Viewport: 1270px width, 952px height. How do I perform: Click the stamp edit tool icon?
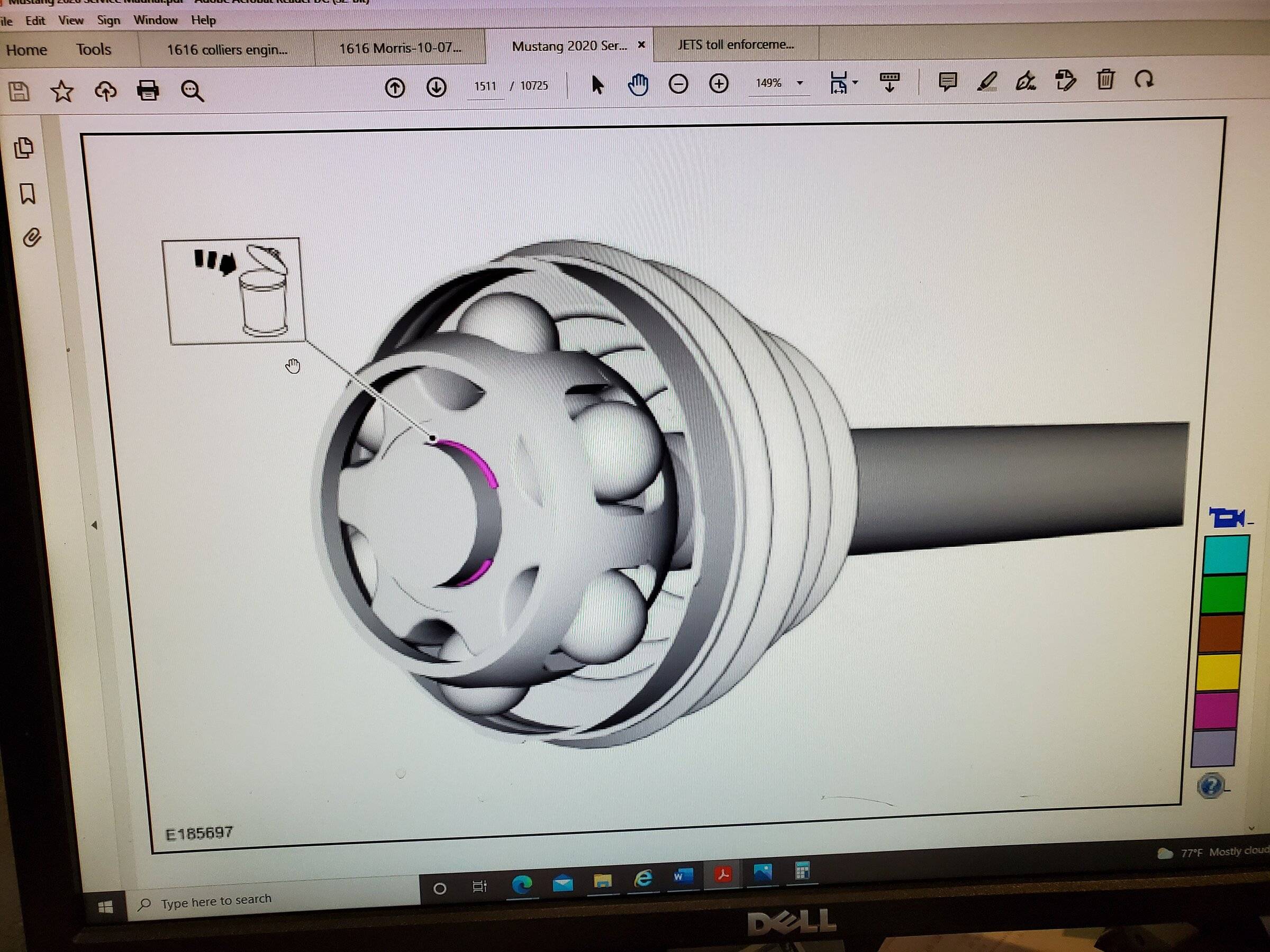(x=1066, y=80)
